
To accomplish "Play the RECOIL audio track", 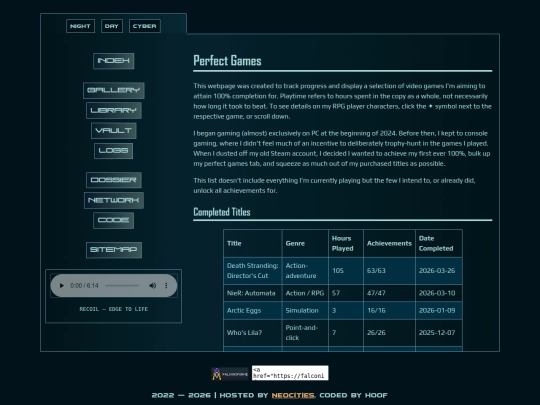I will pos(62,285).
